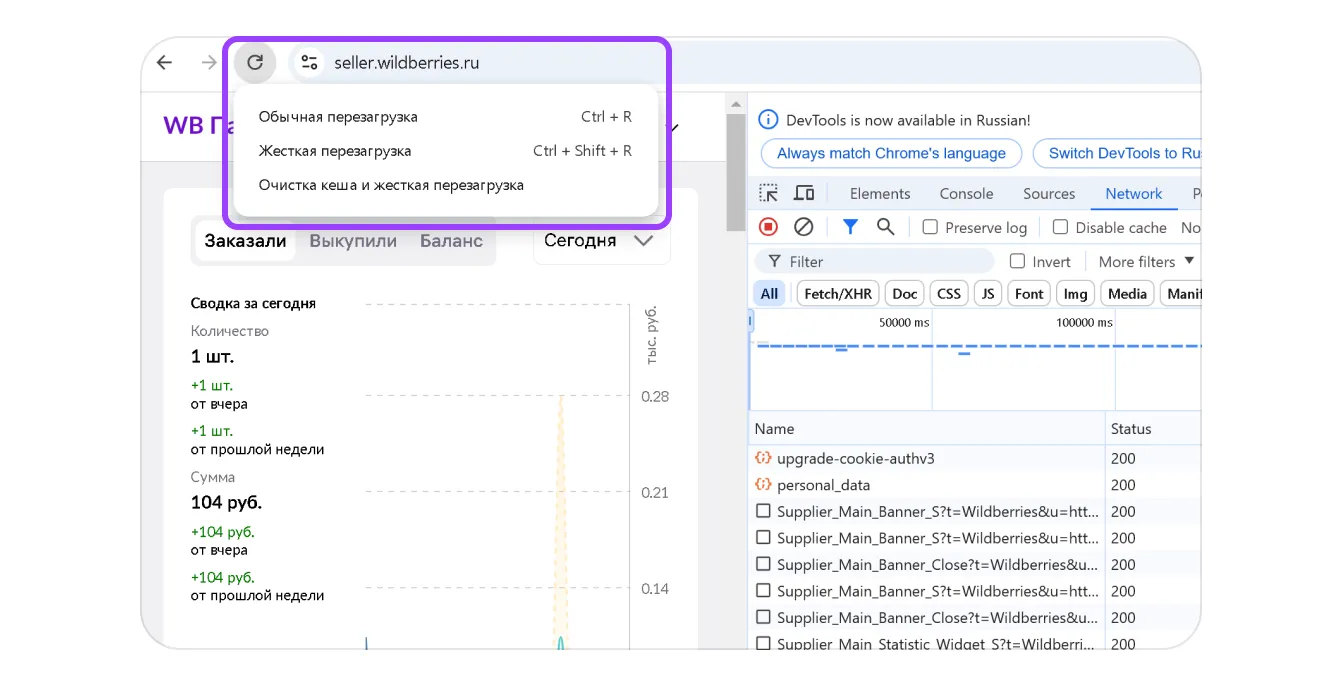Enable the Disable cache checkbox
Screen dimensions: 1344x686
(x=1061, y=228)
